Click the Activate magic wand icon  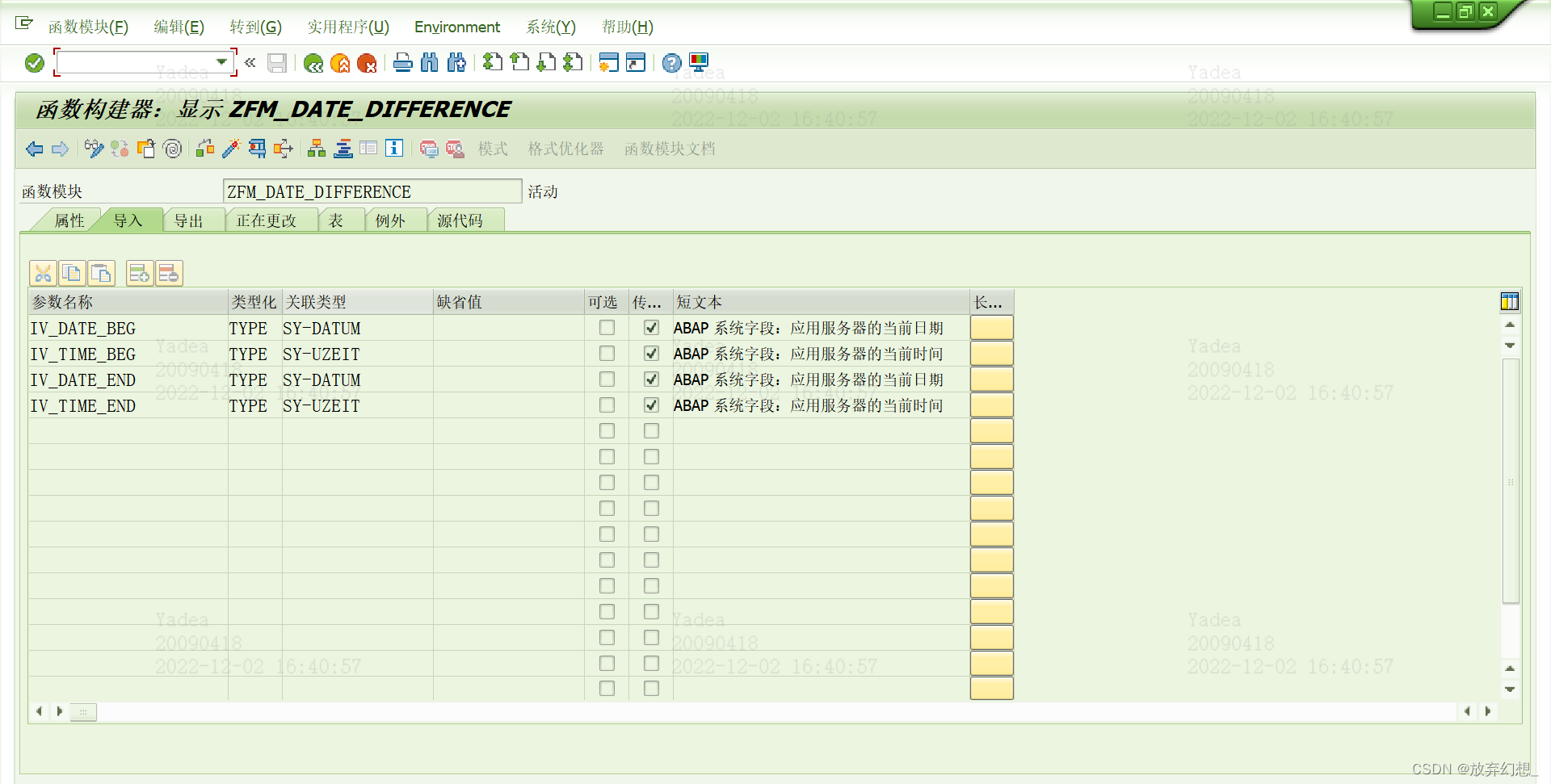click(x=231, y=149)
